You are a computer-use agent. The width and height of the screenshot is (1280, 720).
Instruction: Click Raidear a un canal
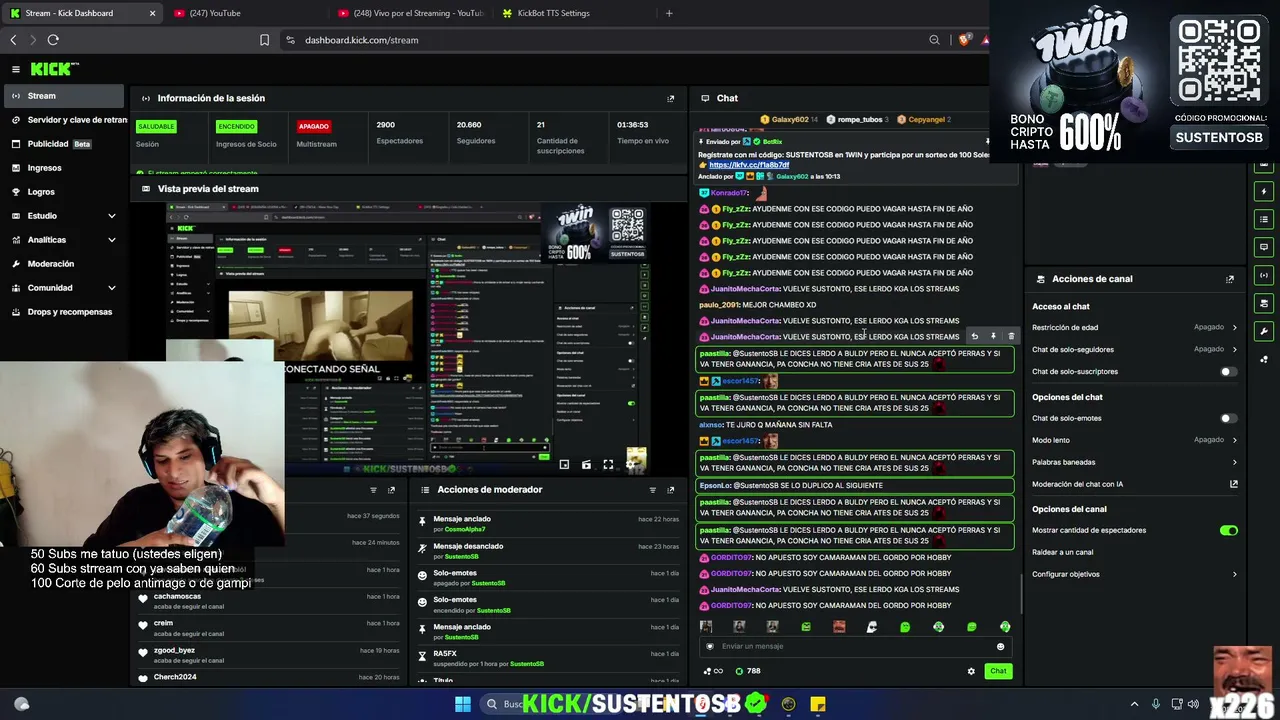pyautogui.click(x=1062, y=552)
